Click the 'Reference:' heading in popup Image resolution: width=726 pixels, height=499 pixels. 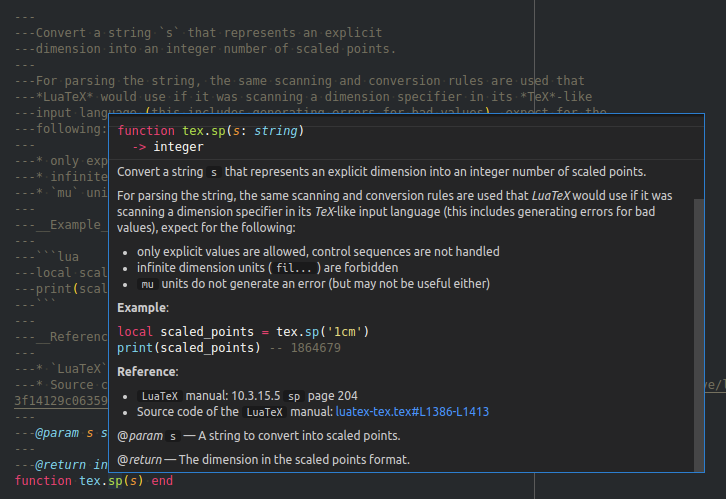tap(148, 372)
